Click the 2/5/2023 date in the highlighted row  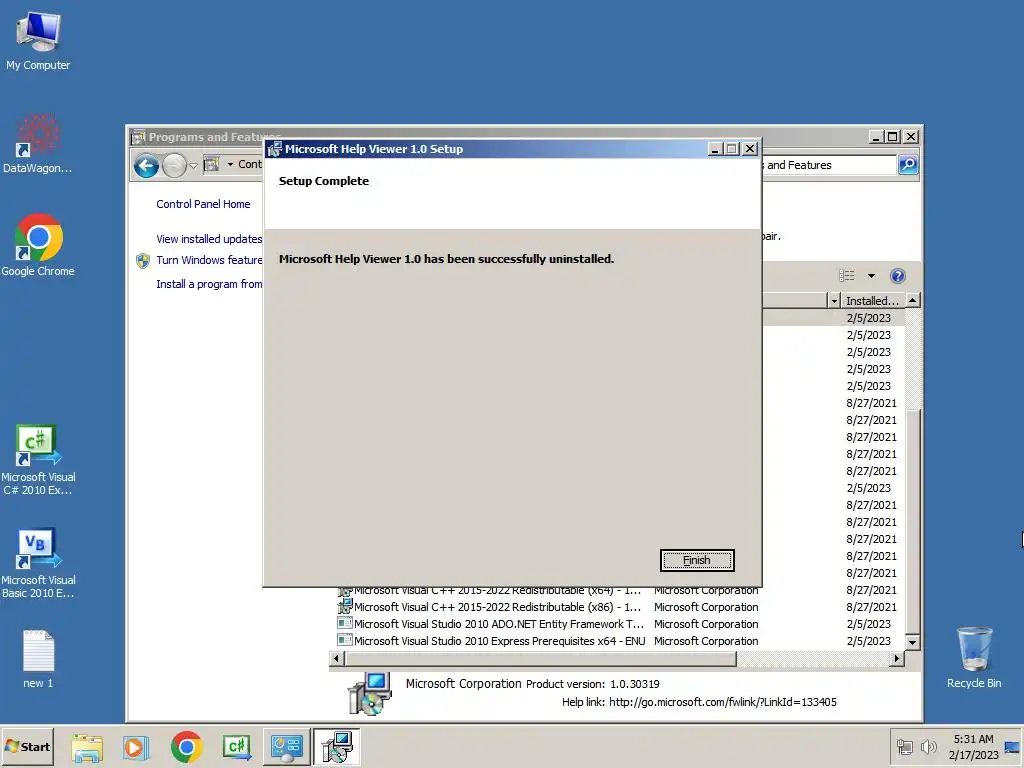click(x=869, y=318)
